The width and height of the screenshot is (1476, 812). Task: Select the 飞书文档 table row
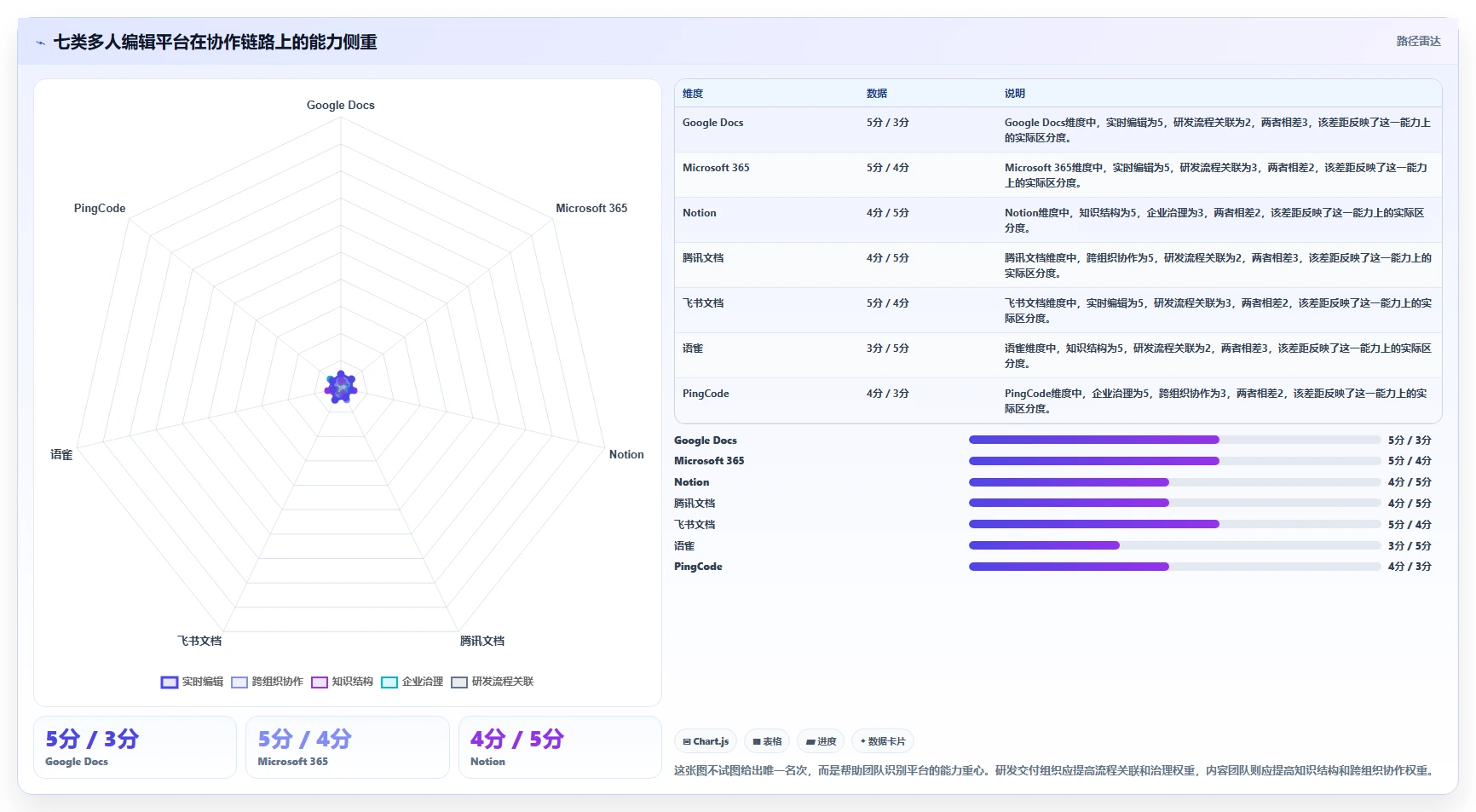(1058, 310)
